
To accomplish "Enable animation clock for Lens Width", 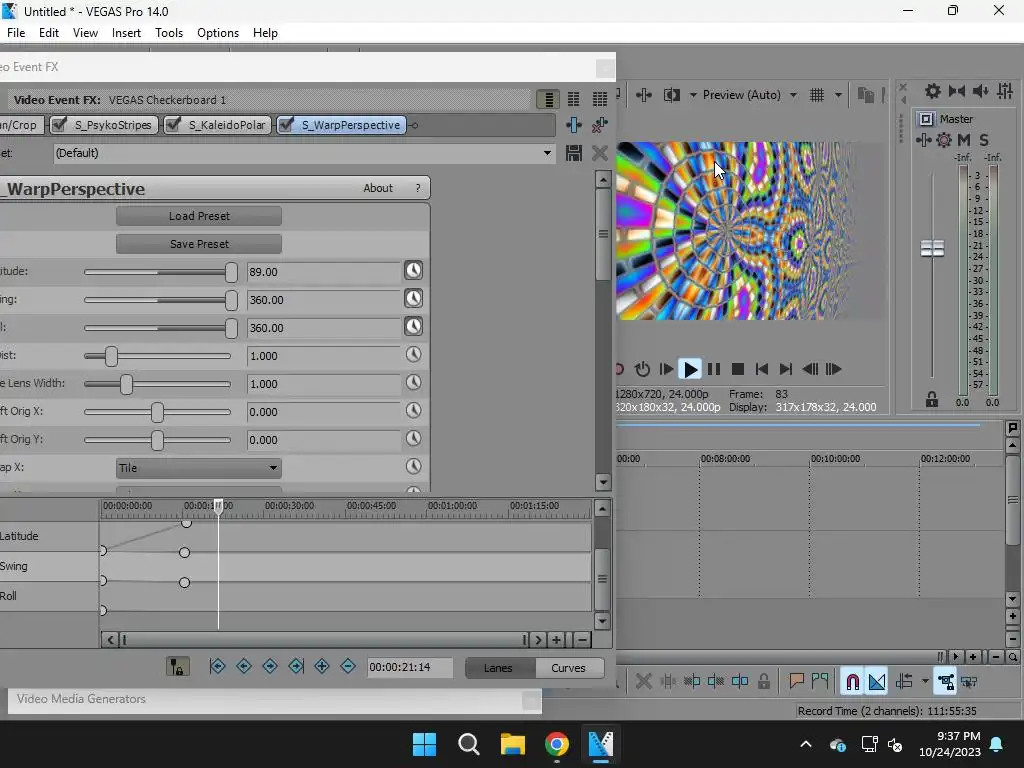I will point(413,383).
